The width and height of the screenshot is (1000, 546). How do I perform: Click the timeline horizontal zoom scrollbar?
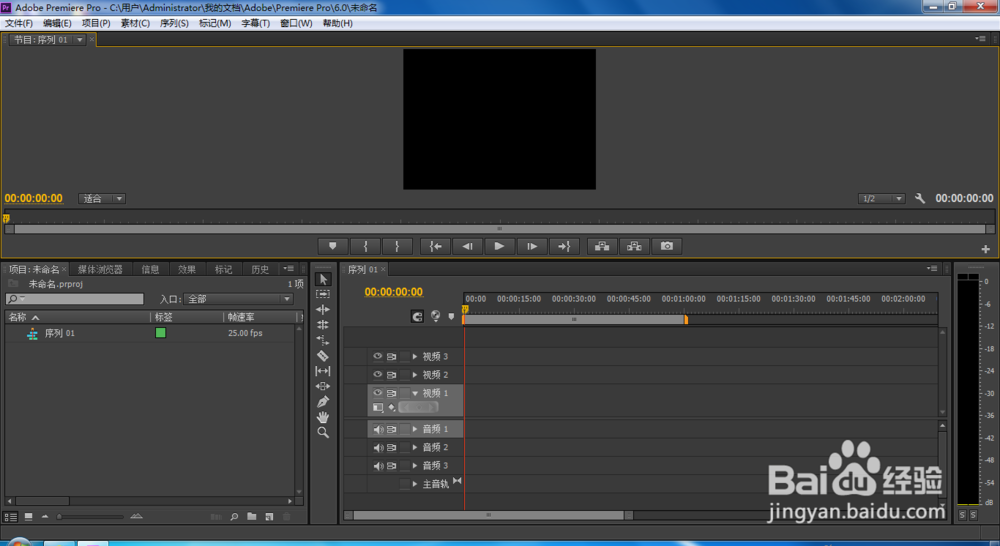tap(489, 515)
